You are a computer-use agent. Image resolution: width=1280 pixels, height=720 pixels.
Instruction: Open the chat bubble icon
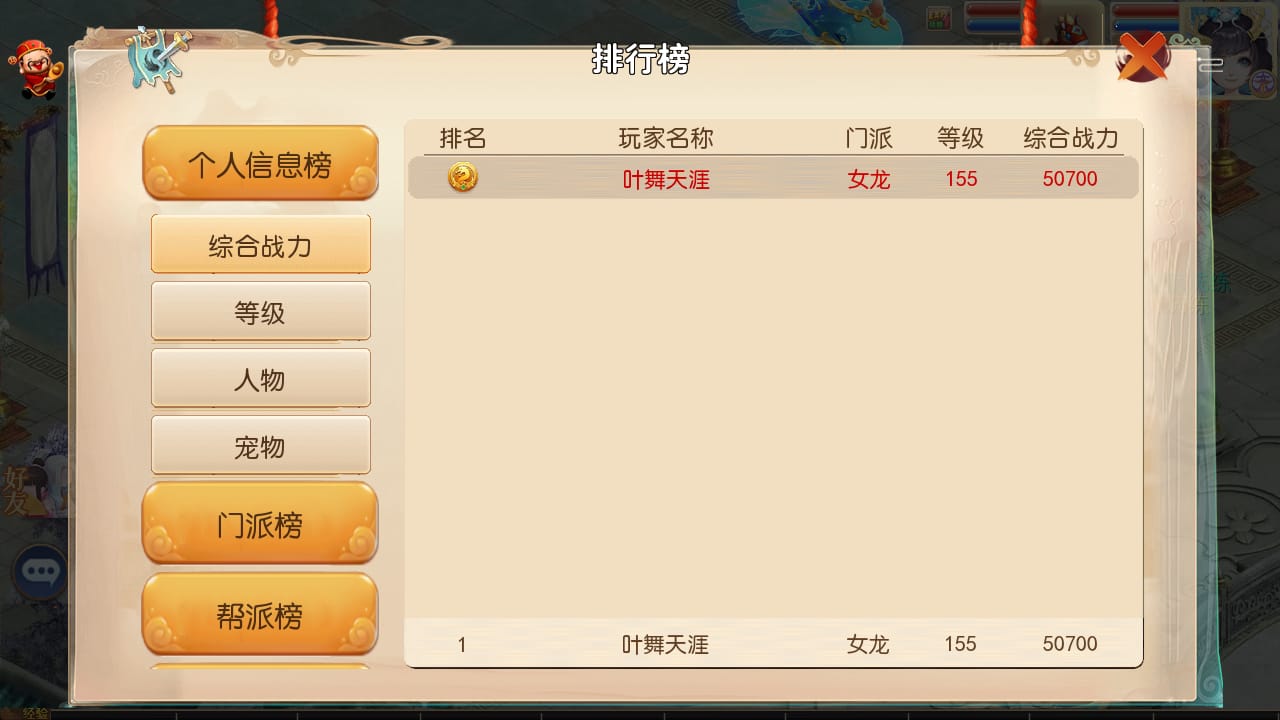pyautogui.click(x=40, y=571)
